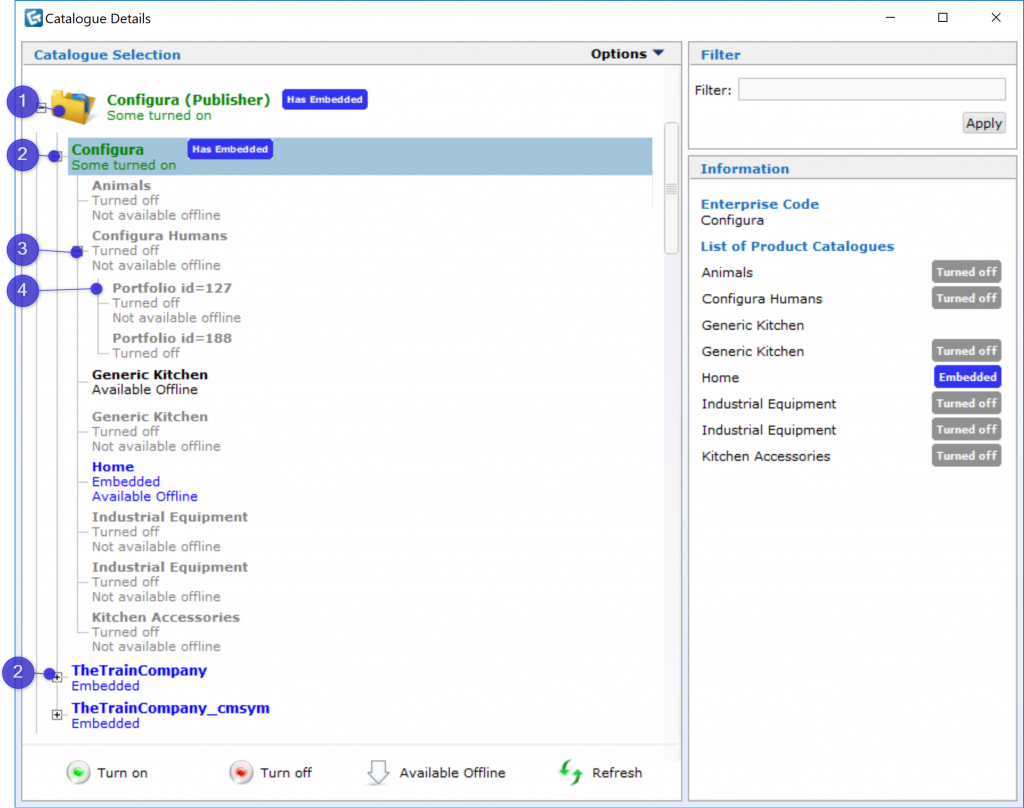Screen dimensions: 1024x808
Task: Click Turned off badge next to Kitchen Accessories
Action: (966, 455)
